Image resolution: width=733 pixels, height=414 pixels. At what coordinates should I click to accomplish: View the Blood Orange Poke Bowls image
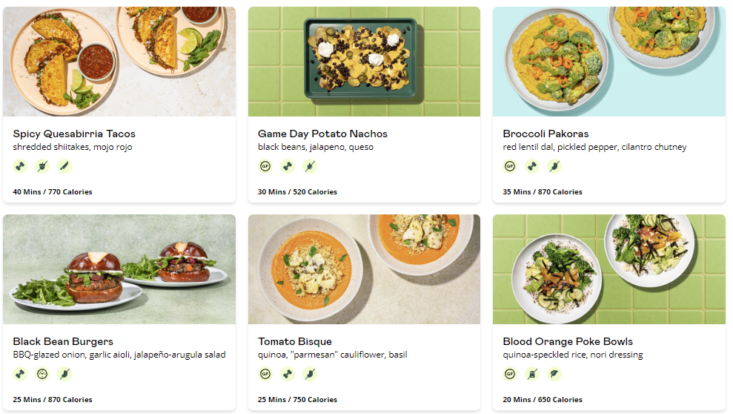pos(609,269)
